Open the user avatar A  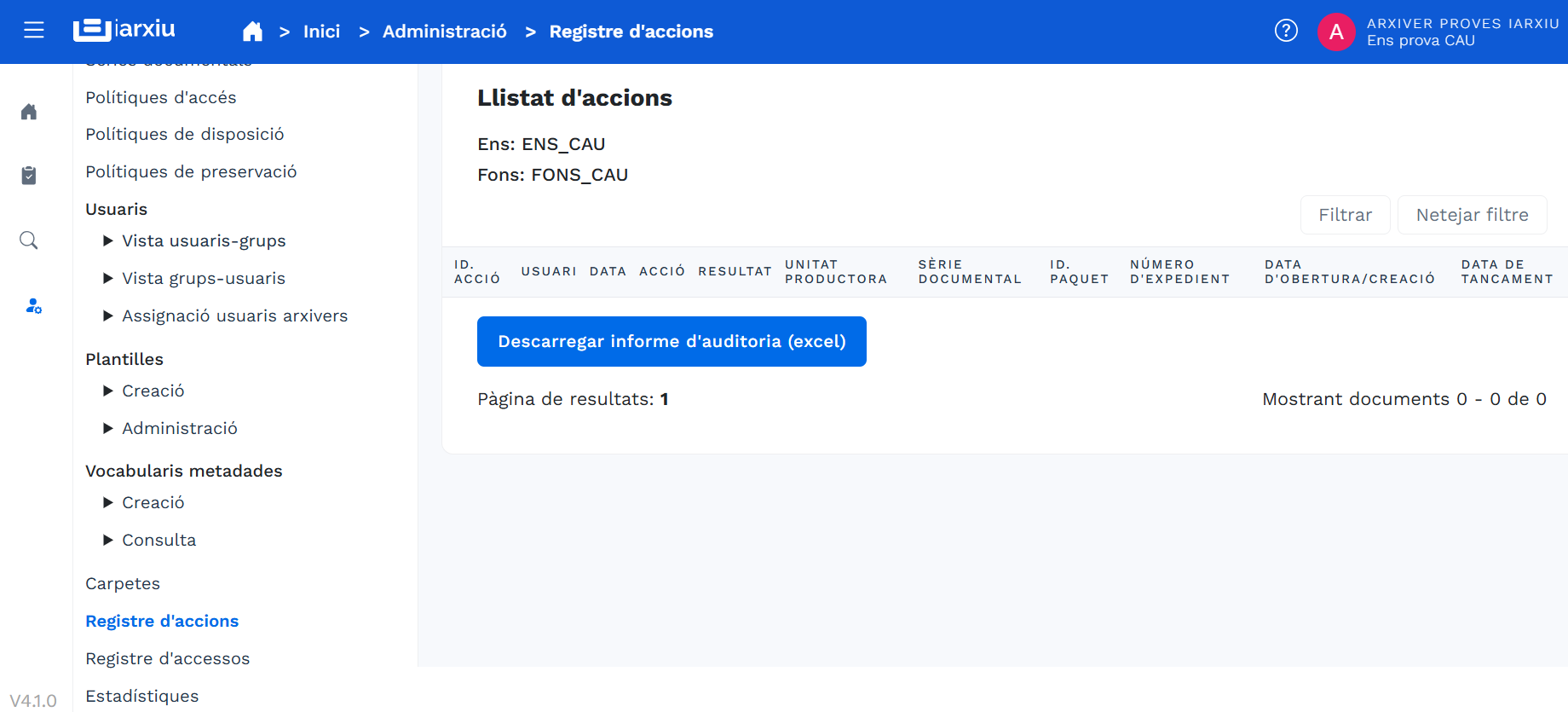(1336, 32)
